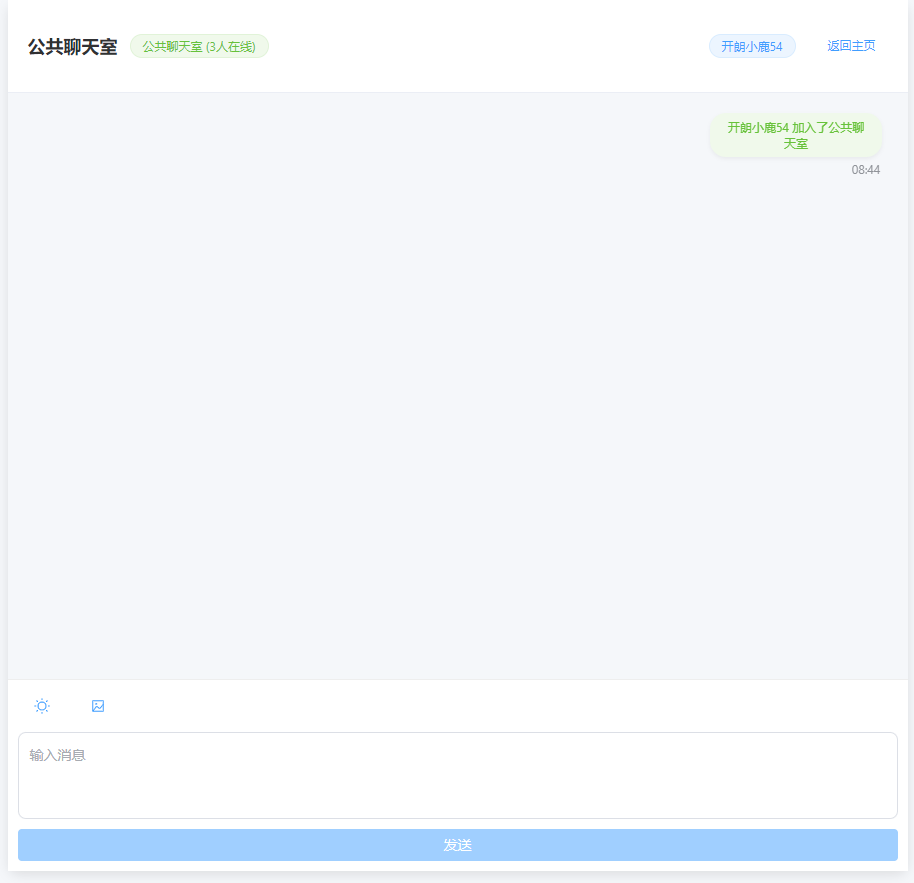Viewport: 914px width, 883px height.
Task: Click the 08:44 message timestamp
Action: tap(865, 170)
